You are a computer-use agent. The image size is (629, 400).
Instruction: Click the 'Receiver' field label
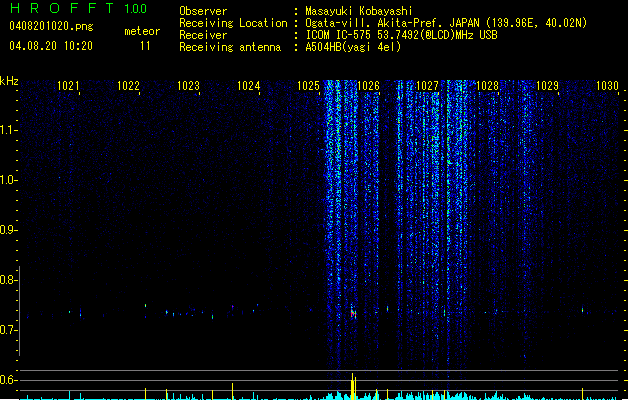(x=203, y=35)
